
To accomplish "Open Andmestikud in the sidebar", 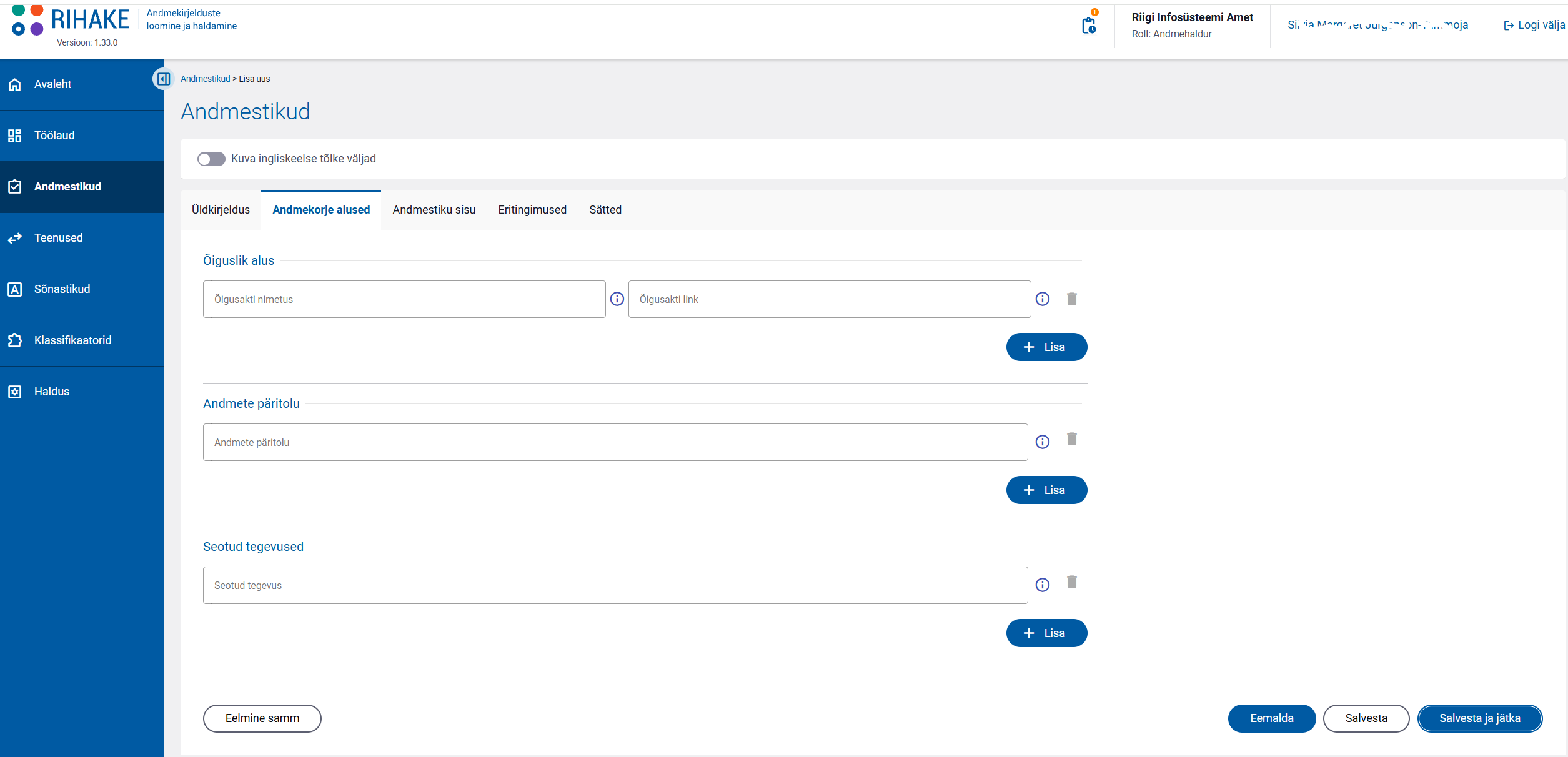I will tap(82, 187).
